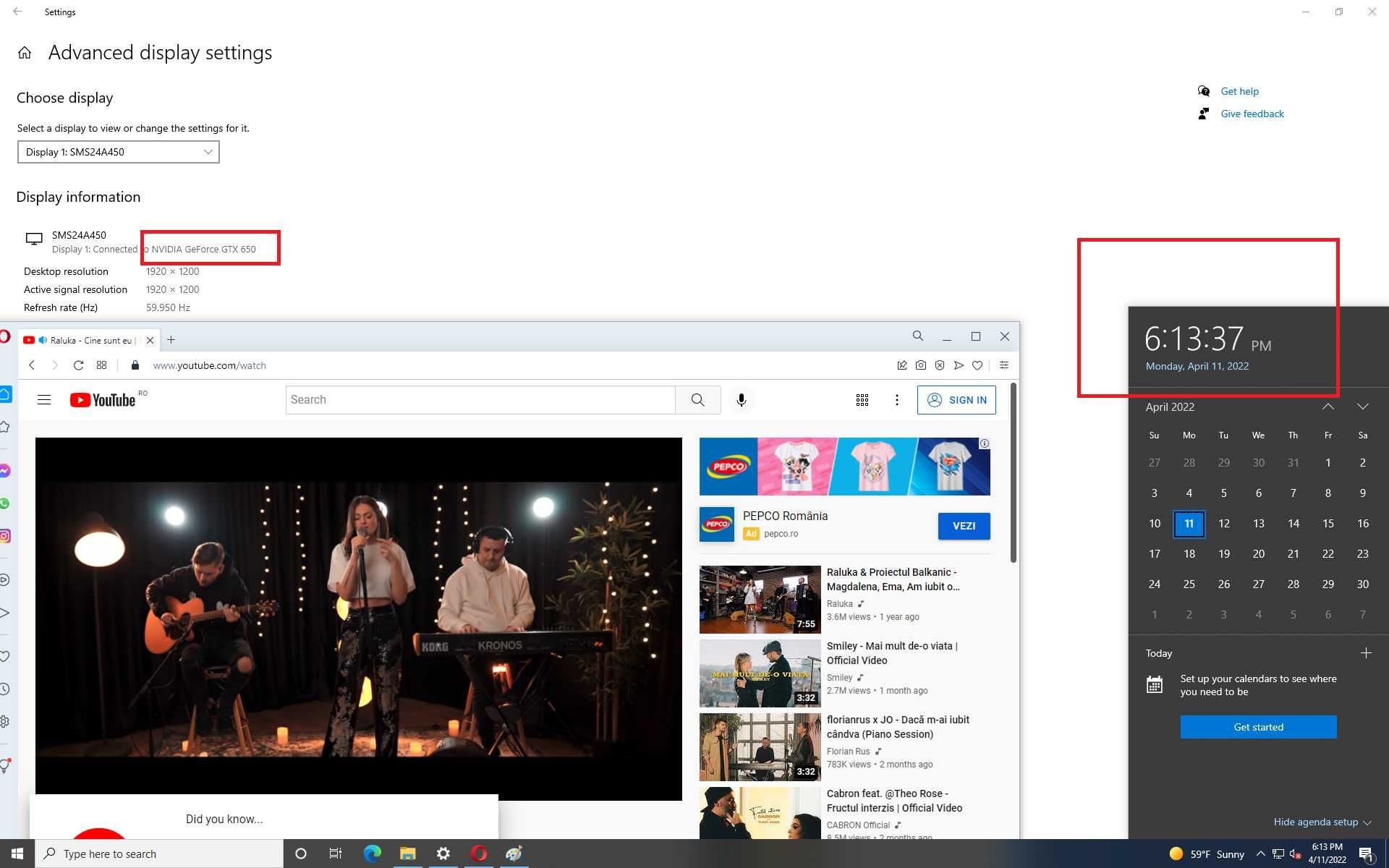Open Instagram in Opera sidebar
The height and width of the screenshot is (868, 1389).
pyautogui.click(x=4, y=536)
